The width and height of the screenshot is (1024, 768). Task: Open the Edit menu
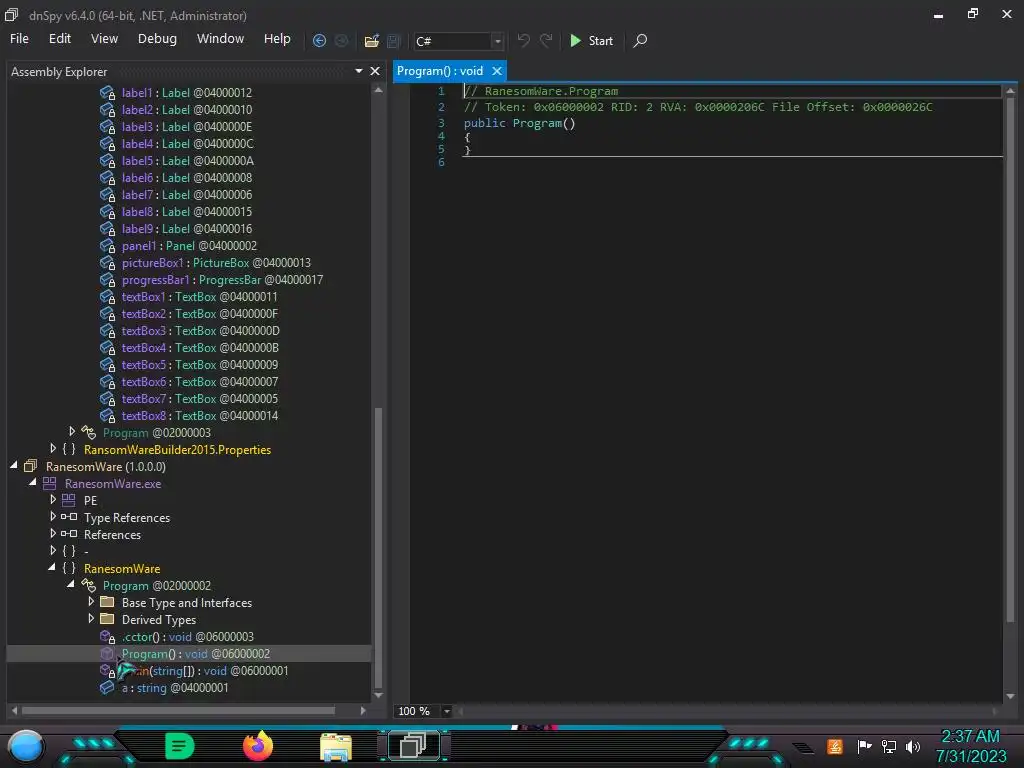pyautogui.click(x=59, y=39)
